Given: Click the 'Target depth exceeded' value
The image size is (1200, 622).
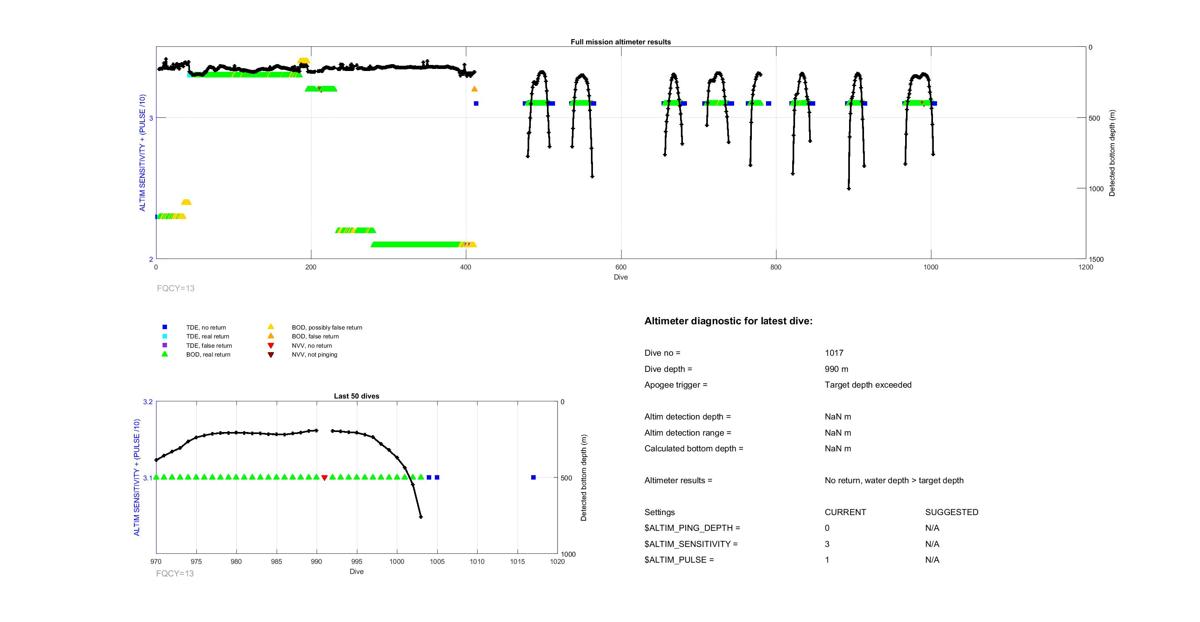Looking at the screenshot, I should [x=868, y=385].
